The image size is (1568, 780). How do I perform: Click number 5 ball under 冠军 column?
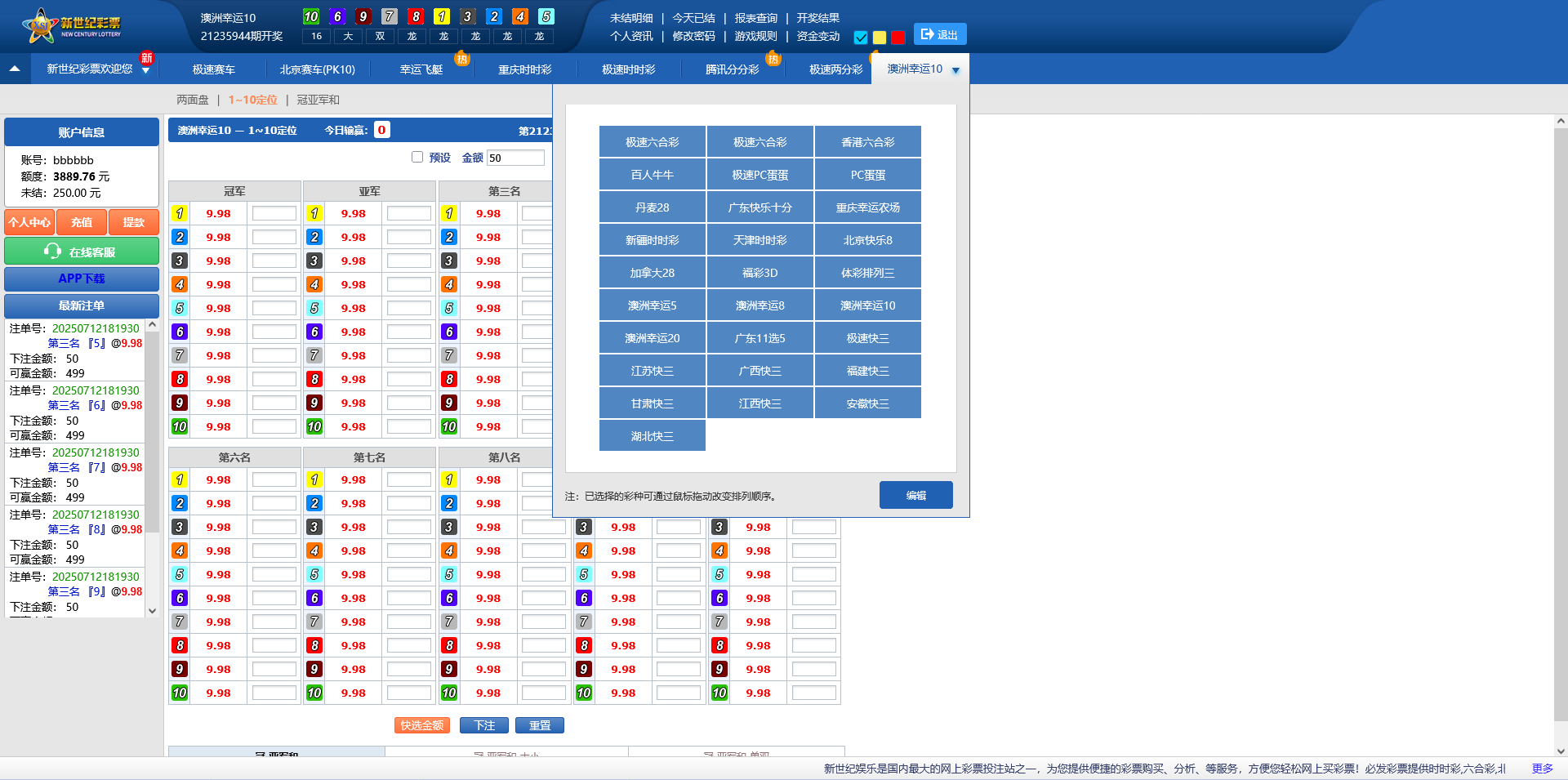[180, 309]
